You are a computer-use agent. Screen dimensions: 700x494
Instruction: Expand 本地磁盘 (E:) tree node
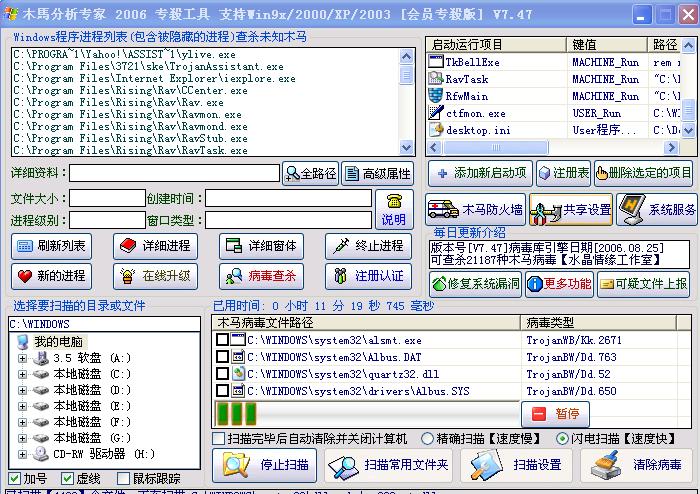pos(22,407)
